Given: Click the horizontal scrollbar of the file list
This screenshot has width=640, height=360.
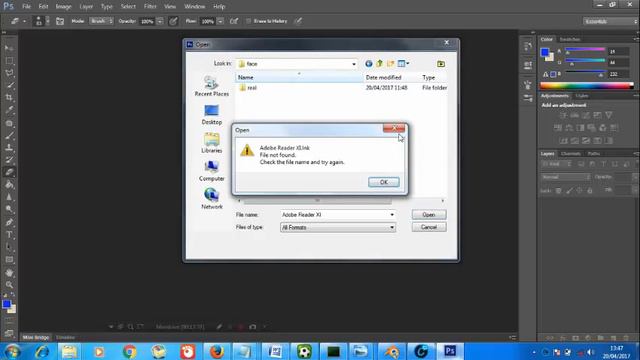Looking at the screenshot, I should coord(317,200).
